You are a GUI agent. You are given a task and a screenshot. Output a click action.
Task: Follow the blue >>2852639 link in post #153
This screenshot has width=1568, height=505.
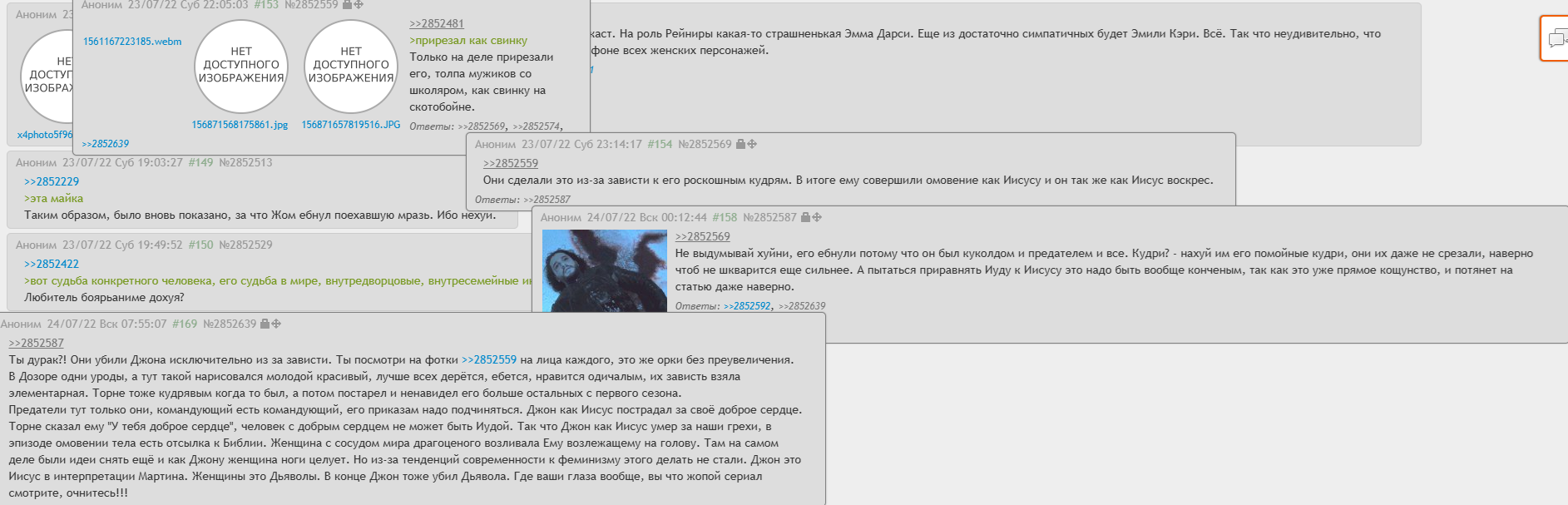coord(106,144)
